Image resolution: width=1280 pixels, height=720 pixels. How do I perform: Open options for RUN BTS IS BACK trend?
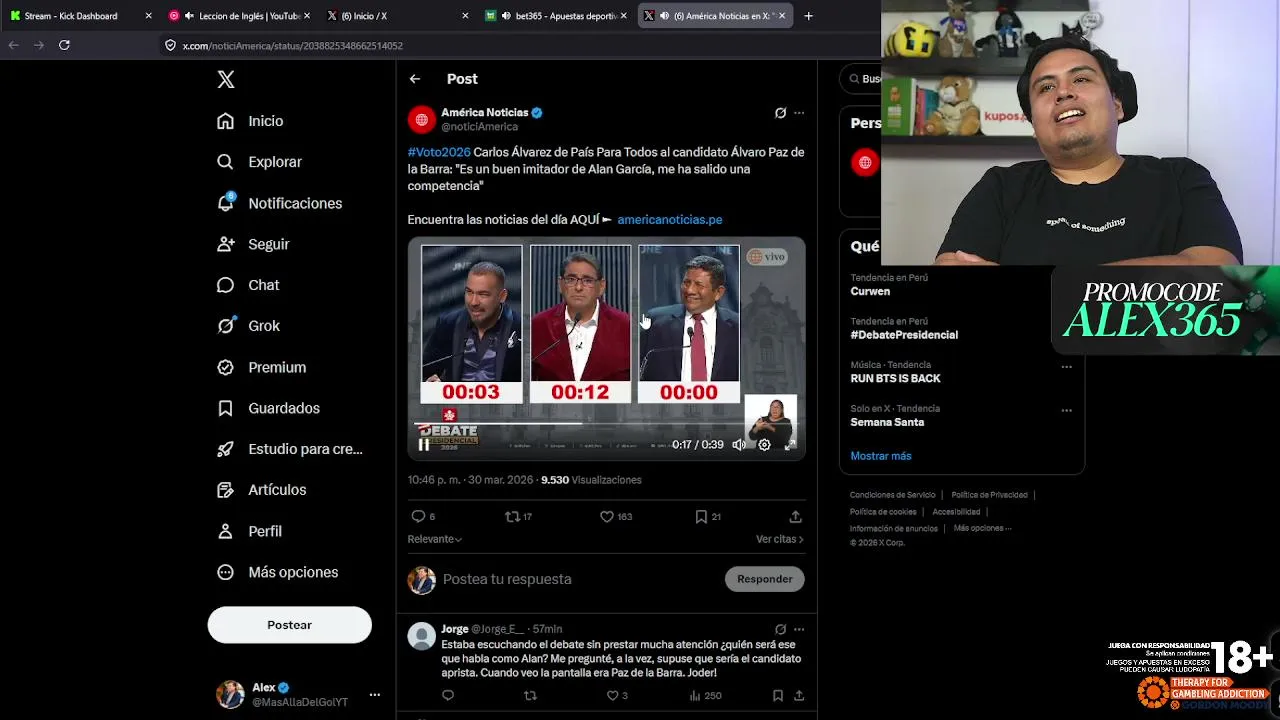pyautogui.click(x=1066, y=367)
